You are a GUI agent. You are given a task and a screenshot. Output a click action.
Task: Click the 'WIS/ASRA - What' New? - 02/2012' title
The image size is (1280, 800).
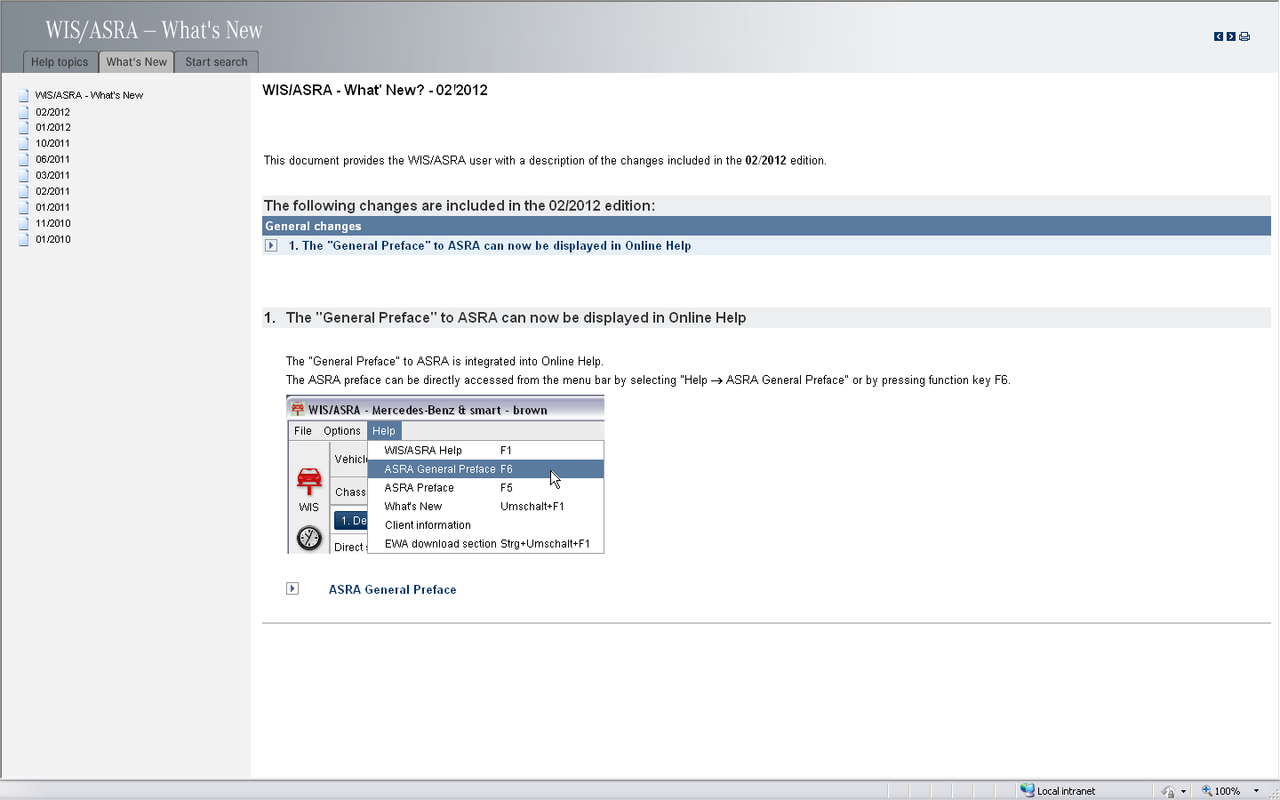pyautogui.click(x=375, y=90)
